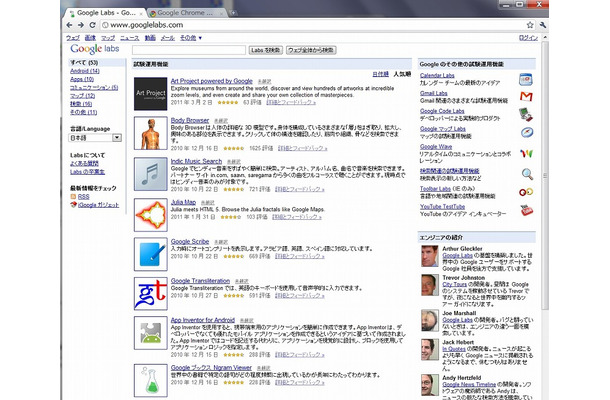The image size is (610, 400).
Task: Open the Google Scribe title link
Action: pyautogui.click(x=190, y=241)
